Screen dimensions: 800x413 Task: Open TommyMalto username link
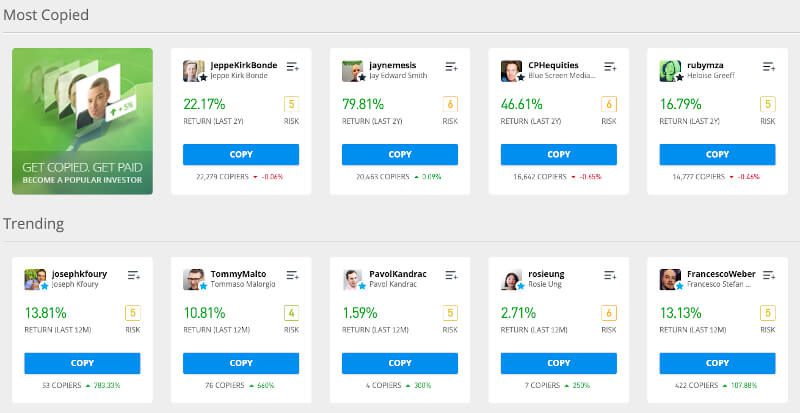coord(238,274)
